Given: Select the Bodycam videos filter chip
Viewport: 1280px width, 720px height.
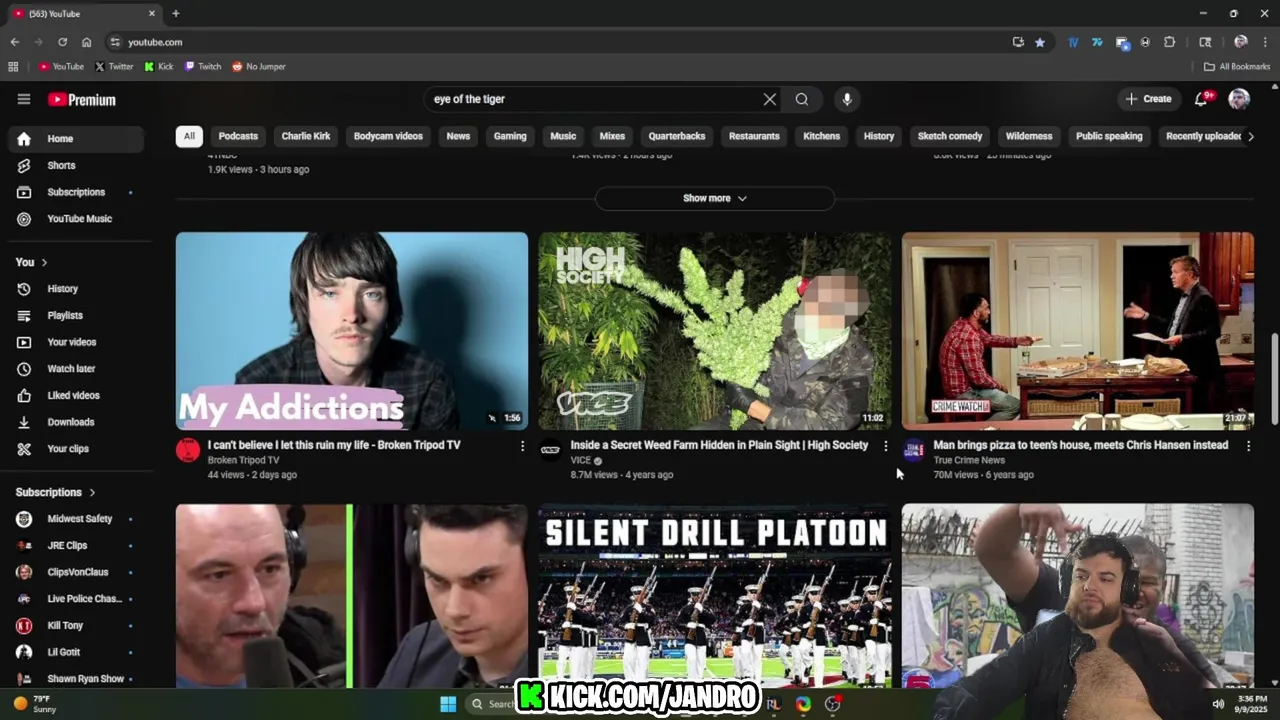Looking at the screenshot, I should click(x=388, y=136).
